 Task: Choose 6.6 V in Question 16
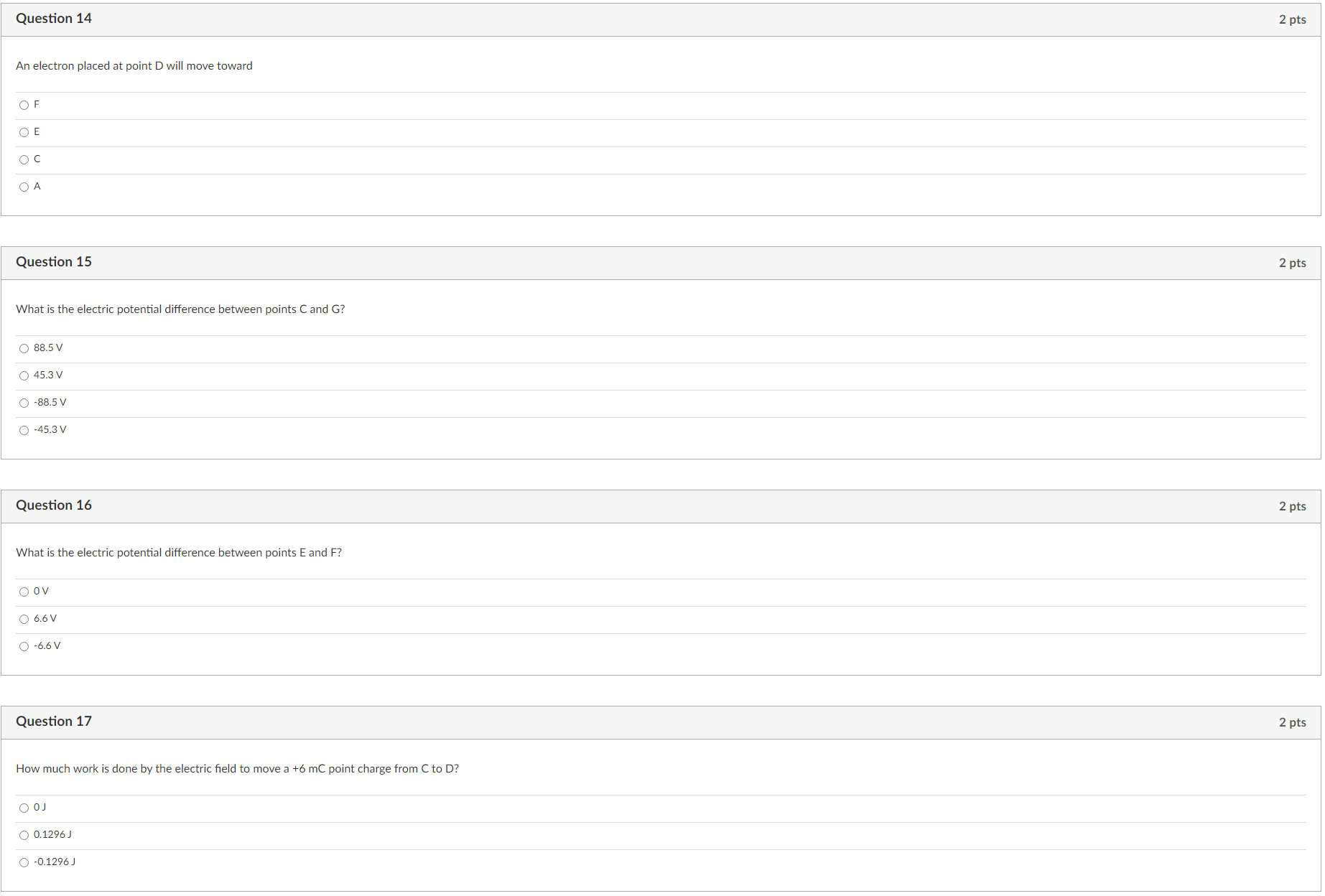pos(24,619)
